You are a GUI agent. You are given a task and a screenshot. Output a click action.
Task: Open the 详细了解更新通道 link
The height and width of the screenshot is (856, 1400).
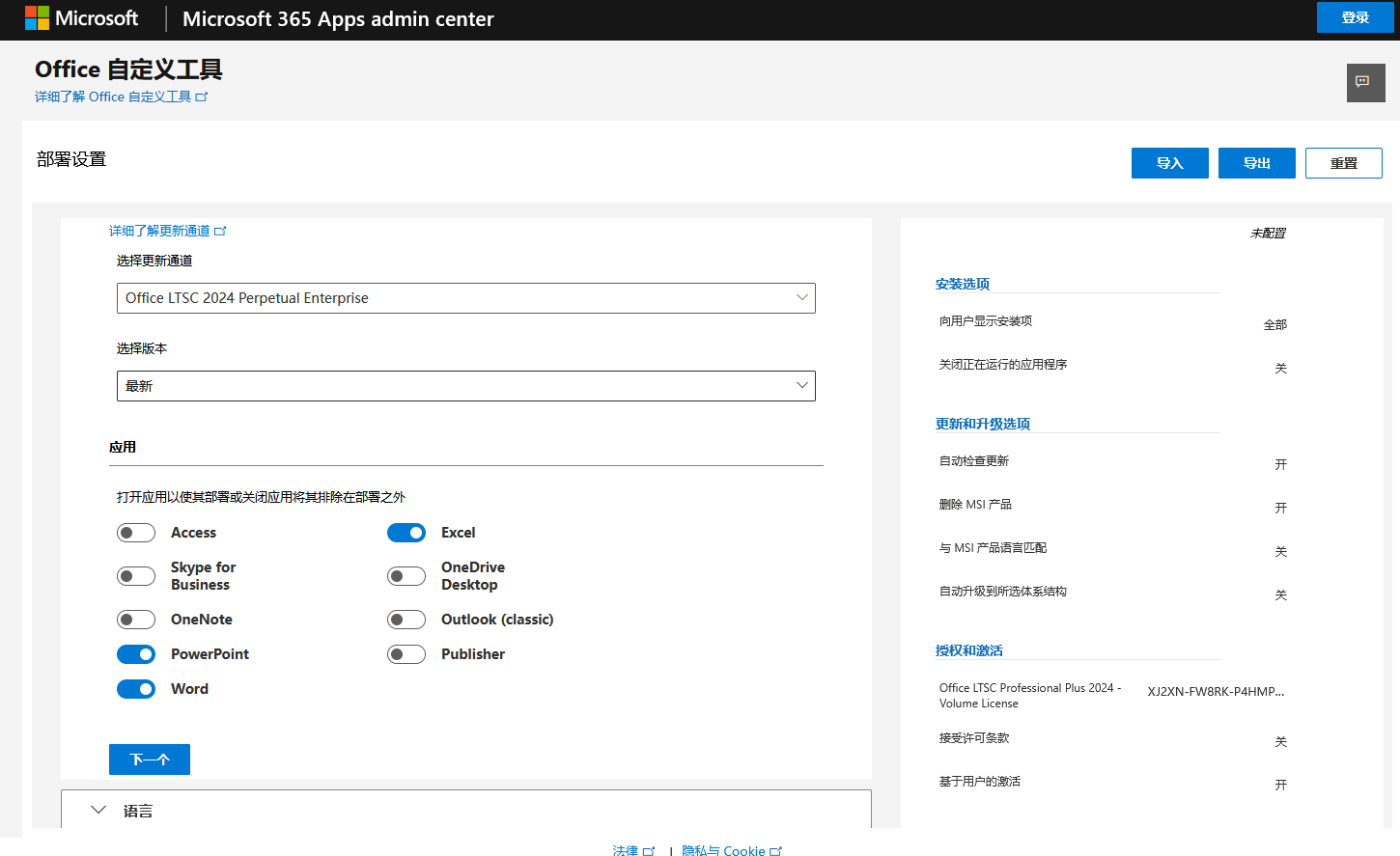coord(159,231)
